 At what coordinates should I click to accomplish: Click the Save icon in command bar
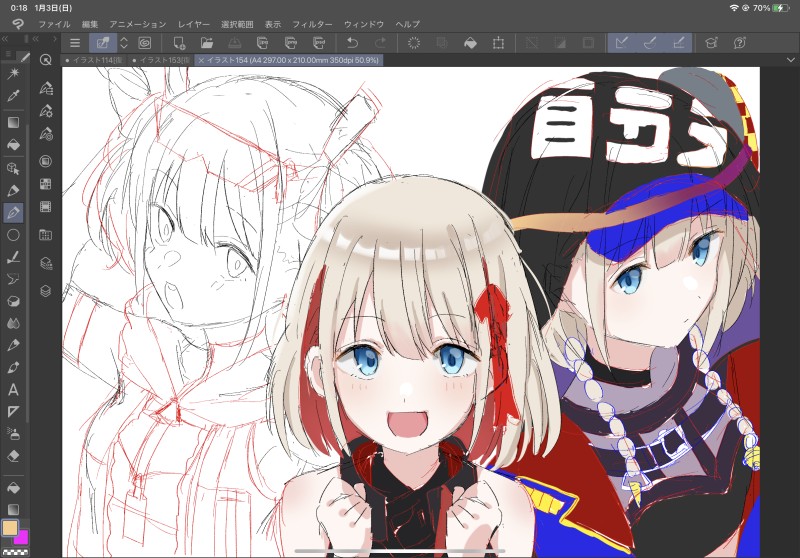(235, 43)
